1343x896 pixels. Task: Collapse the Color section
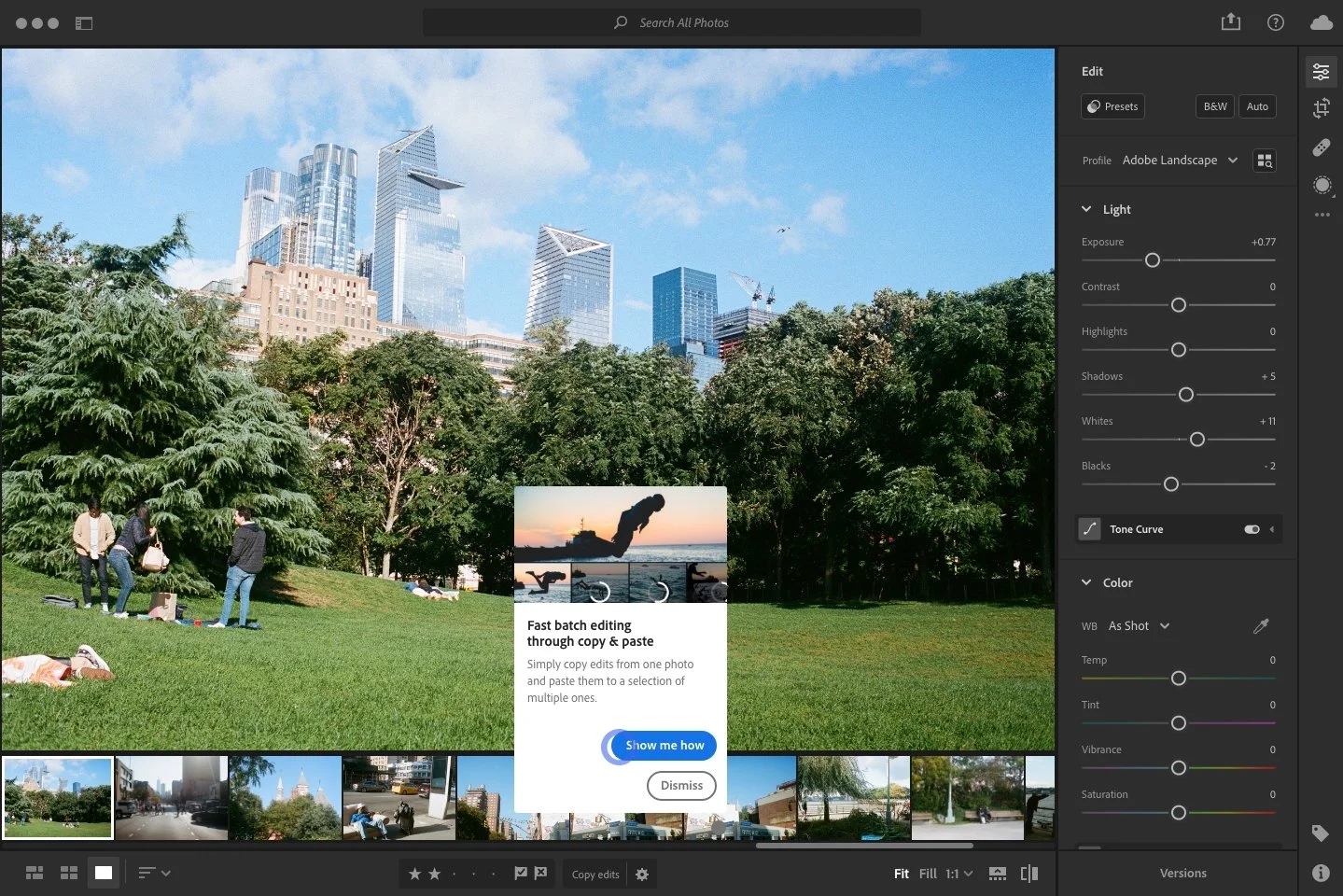point(1086,582)
